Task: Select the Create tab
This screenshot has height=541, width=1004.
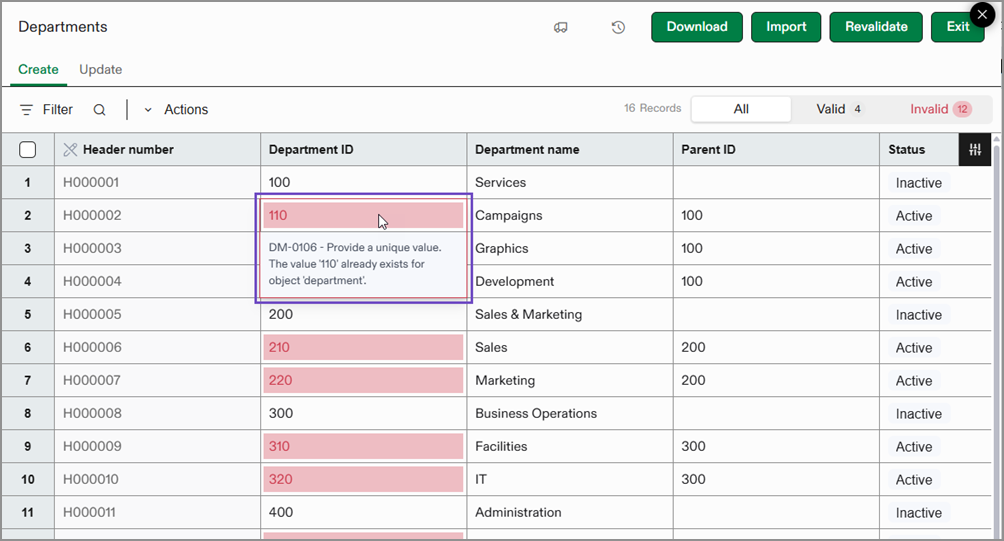Action: pyautogui.click(x=38, y=70)
